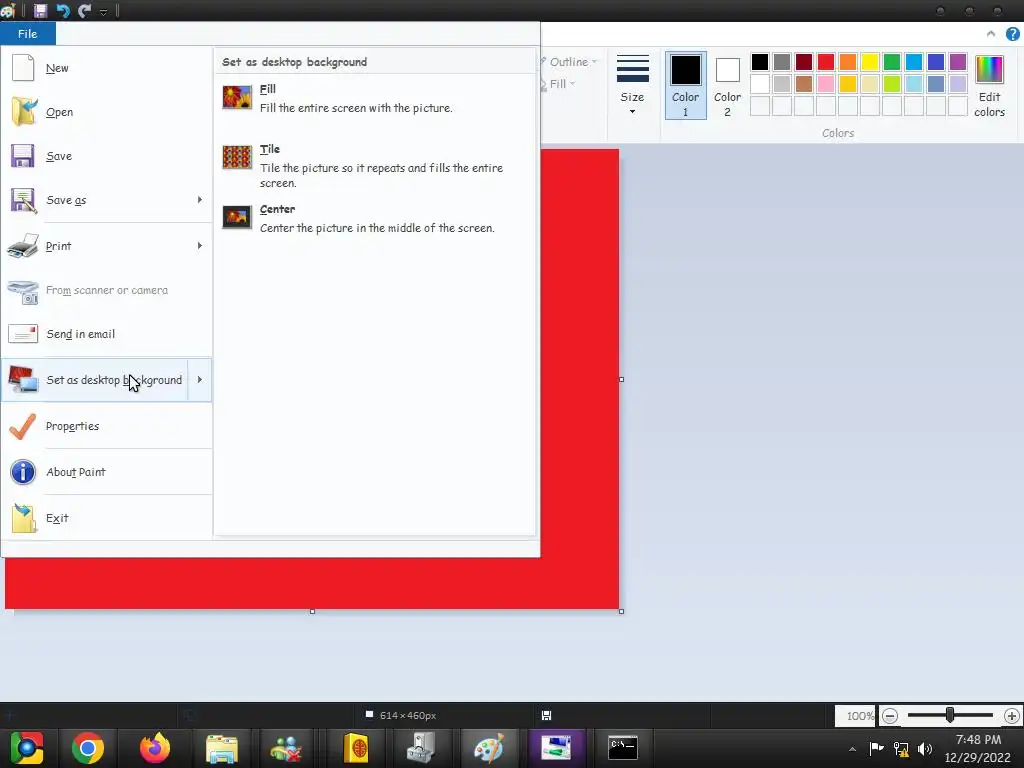Choose Properties from the File menu
This screenshot has width=1024, height=768.
pos(106,426)
